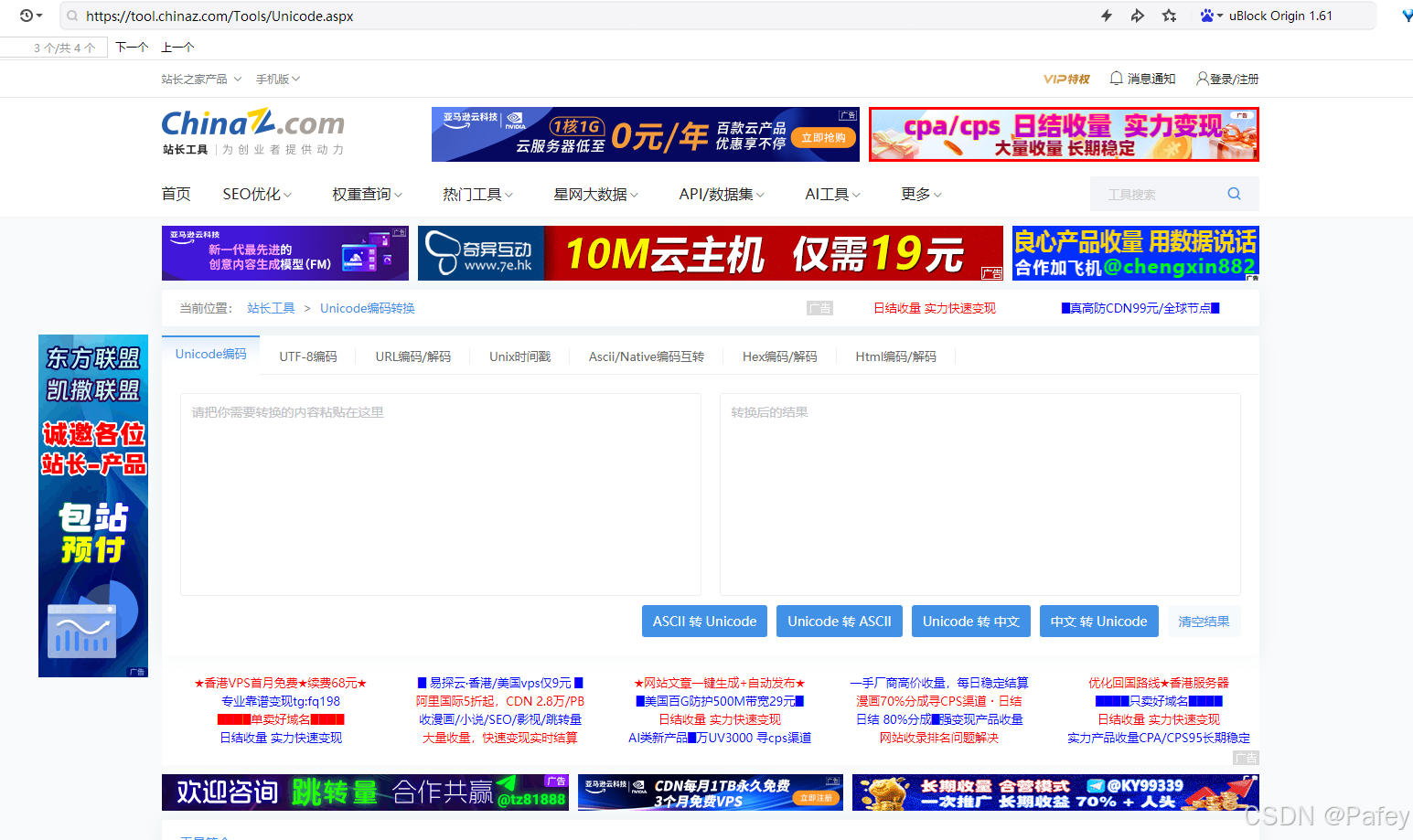Open 真高防CDN99元/全球节点 link
The width and height of the screenshot is (1413, 840).
point(1140,308)
